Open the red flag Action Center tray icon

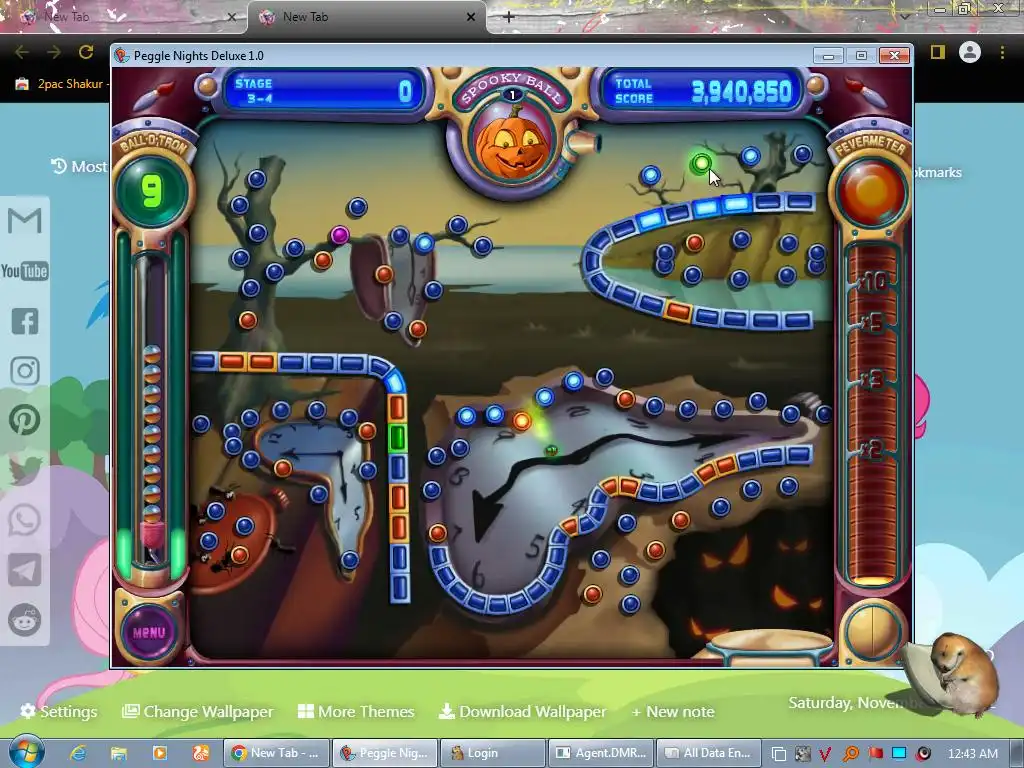tap(875, 754)
